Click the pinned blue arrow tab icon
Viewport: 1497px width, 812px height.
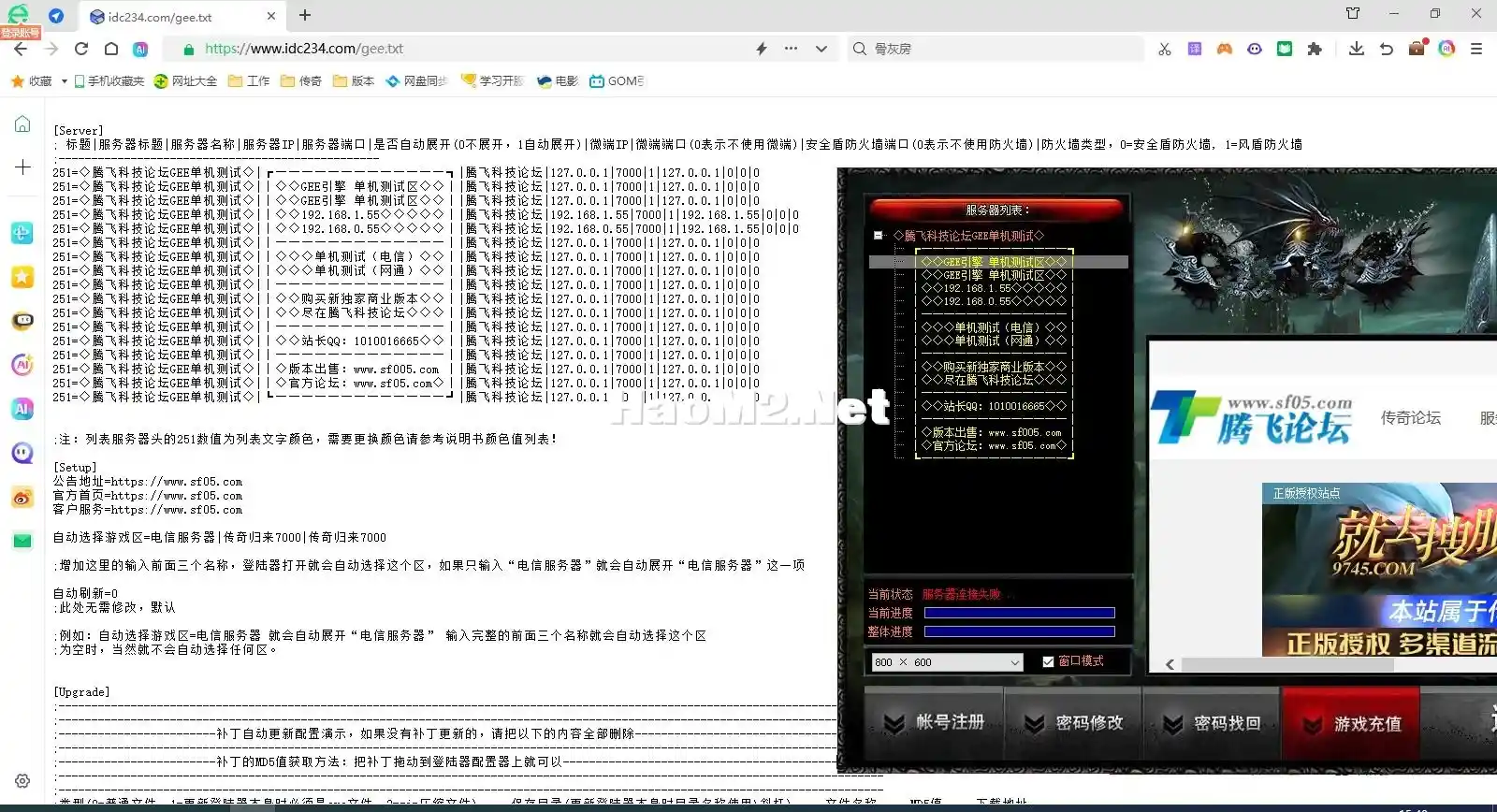click(56, 16)
